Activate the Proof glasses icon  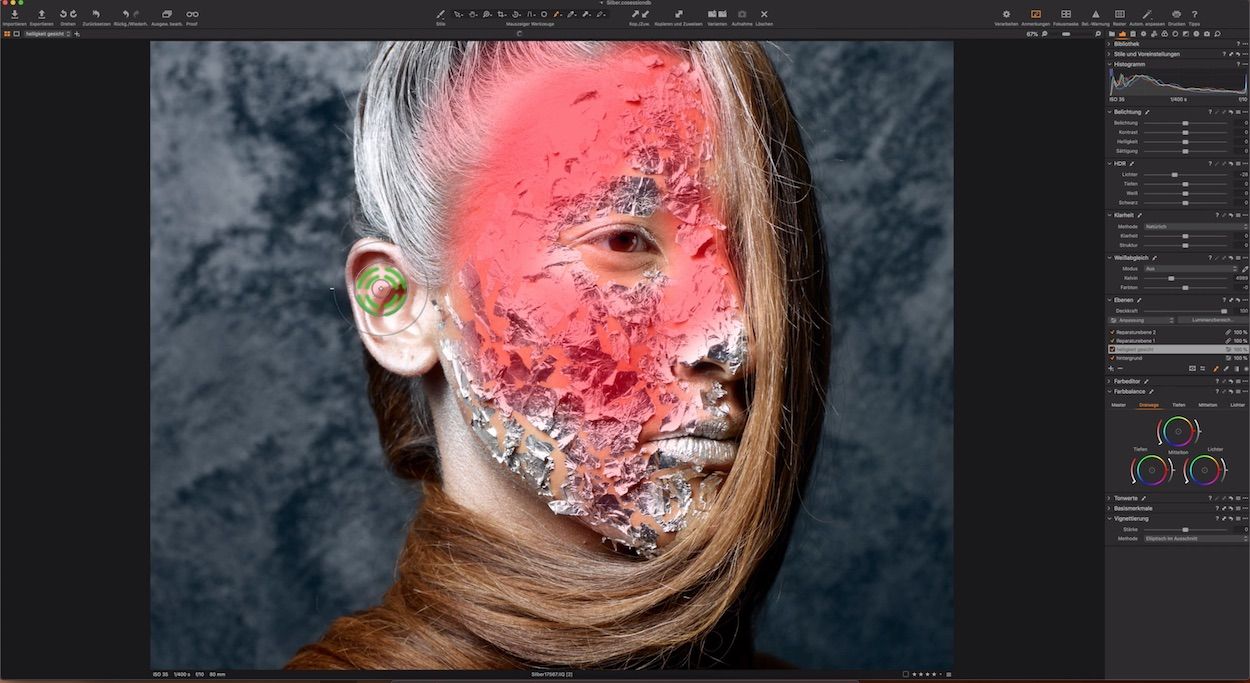pyautogui.click(x=192, y=14)
